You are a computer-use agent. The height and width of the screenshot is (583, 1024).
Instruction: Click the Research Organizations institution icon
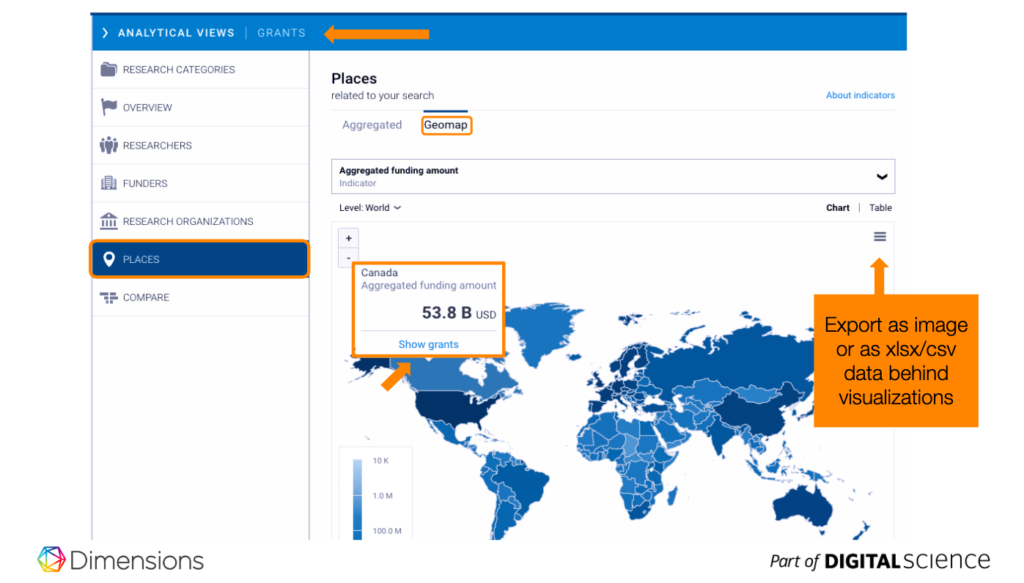pyautogui.click(x=109, y=222)
